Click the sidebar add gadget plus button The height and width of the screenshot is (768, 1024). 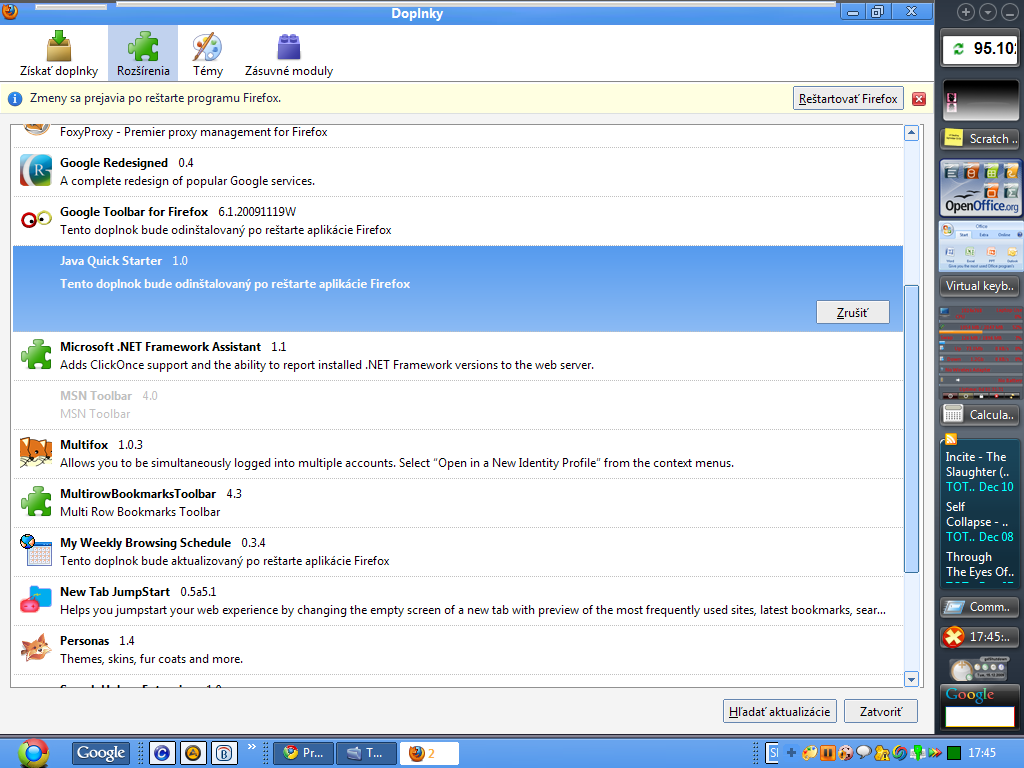click(966, 12)
